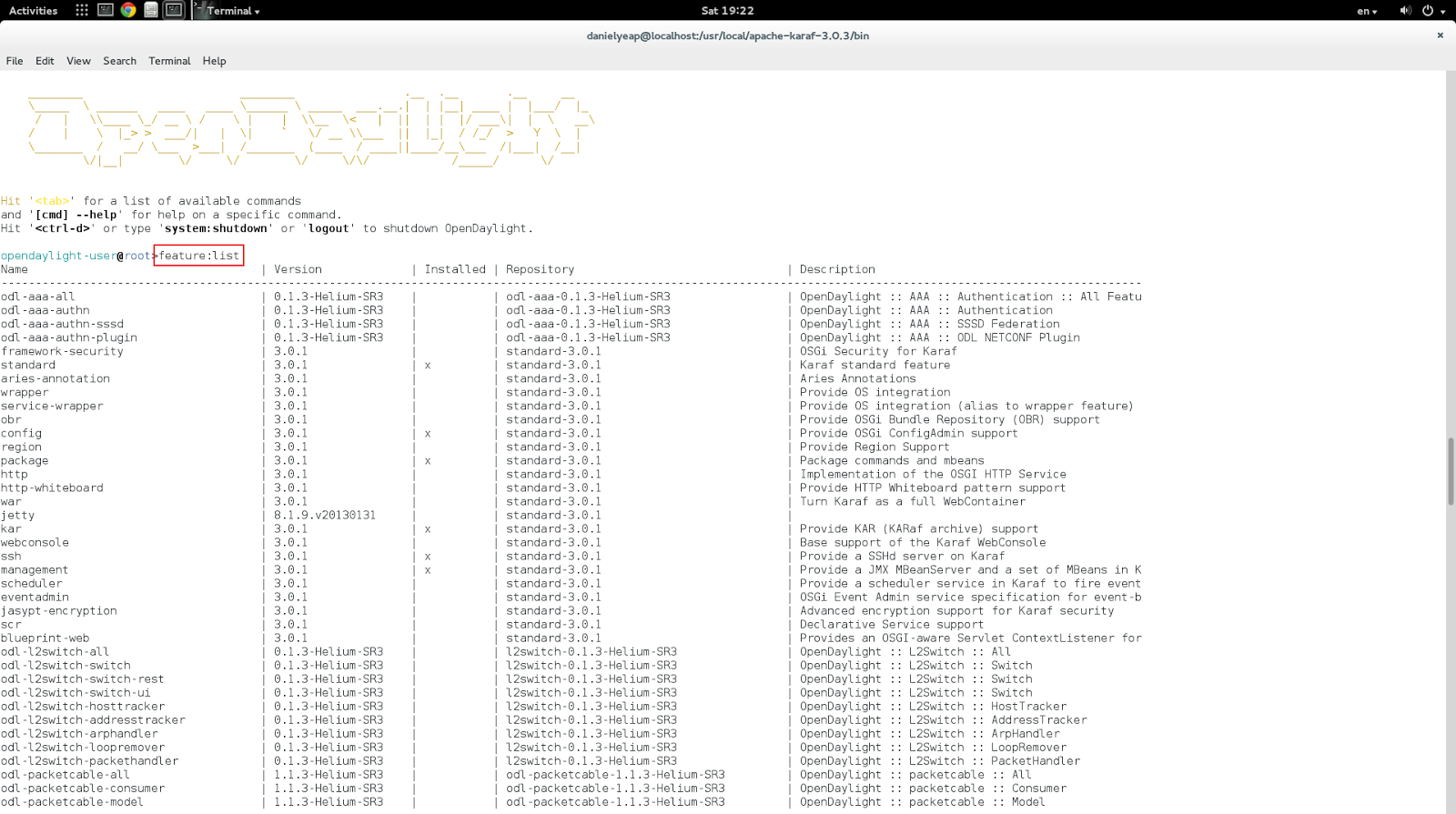Click the 'OSGi Security for Karaf' description
Viewport: 1456px width, 814px height.
point(878,351)
